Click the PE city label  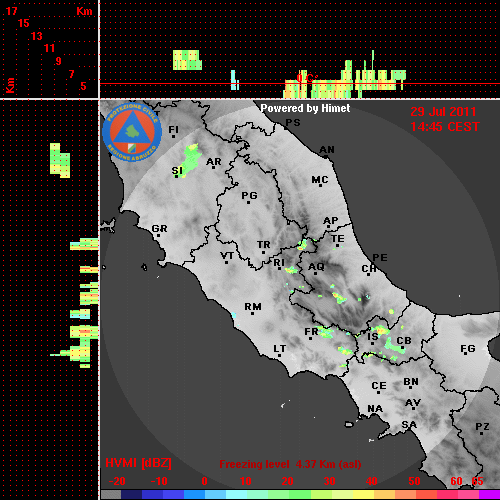click(380, 257)
